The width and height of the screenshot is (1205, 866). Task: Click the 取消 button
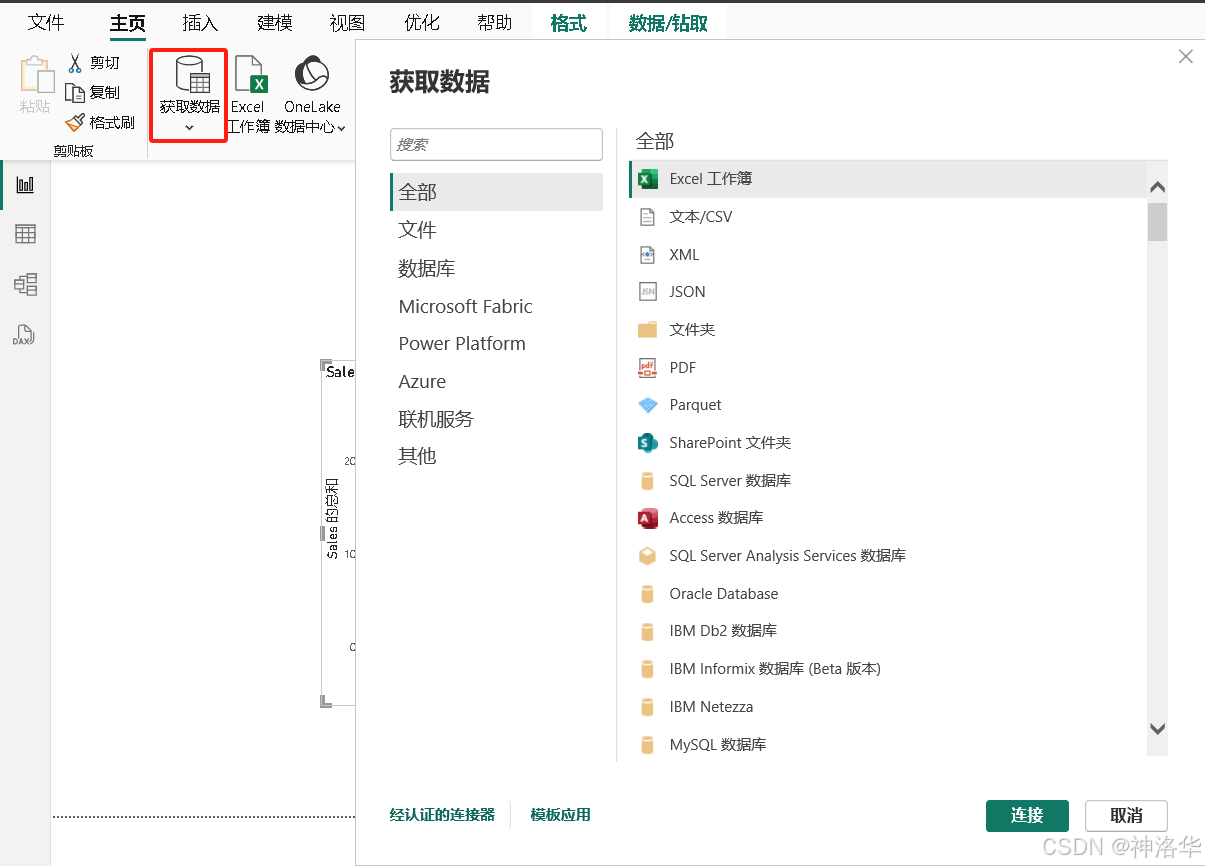pyautogui.click(x=1126, y=816)
